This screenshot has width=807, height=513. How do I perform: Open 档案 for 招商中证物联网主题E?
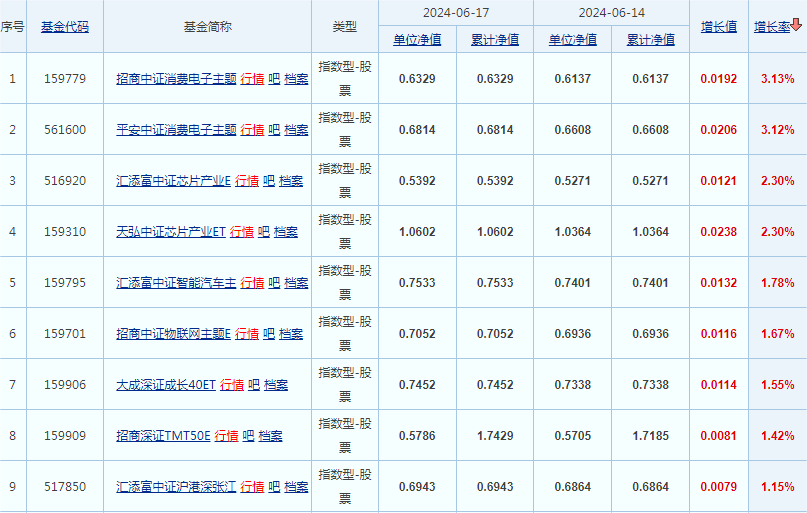tap(291, 333)
